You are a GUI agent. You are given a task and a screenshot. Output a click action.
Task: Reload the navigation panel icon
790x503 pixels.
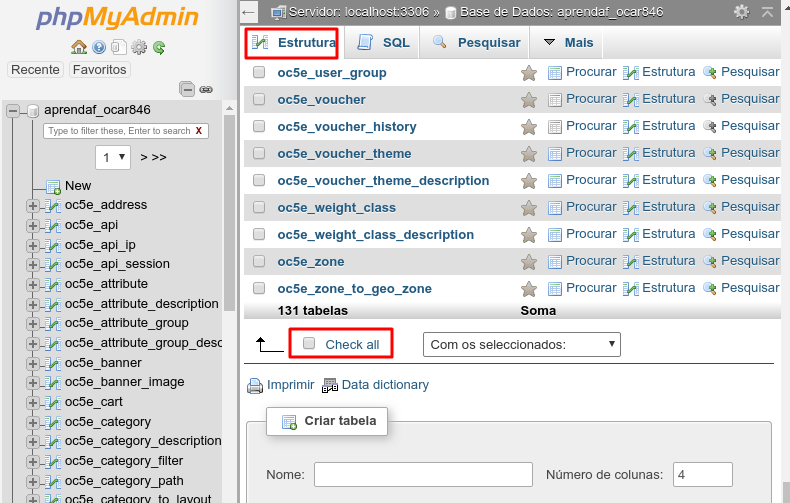click(x=159, y=47)
